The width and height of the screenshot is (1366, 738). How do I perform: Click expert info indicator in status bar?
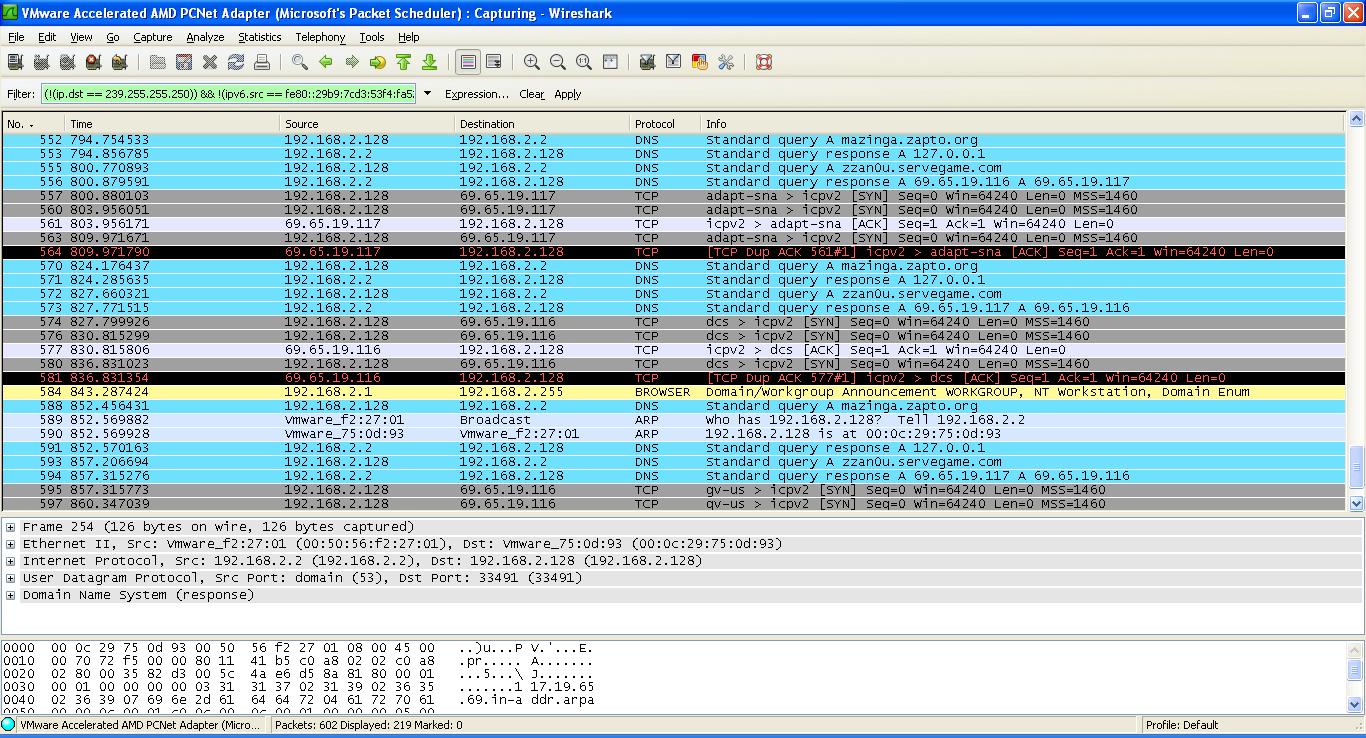tap(9, 725)
